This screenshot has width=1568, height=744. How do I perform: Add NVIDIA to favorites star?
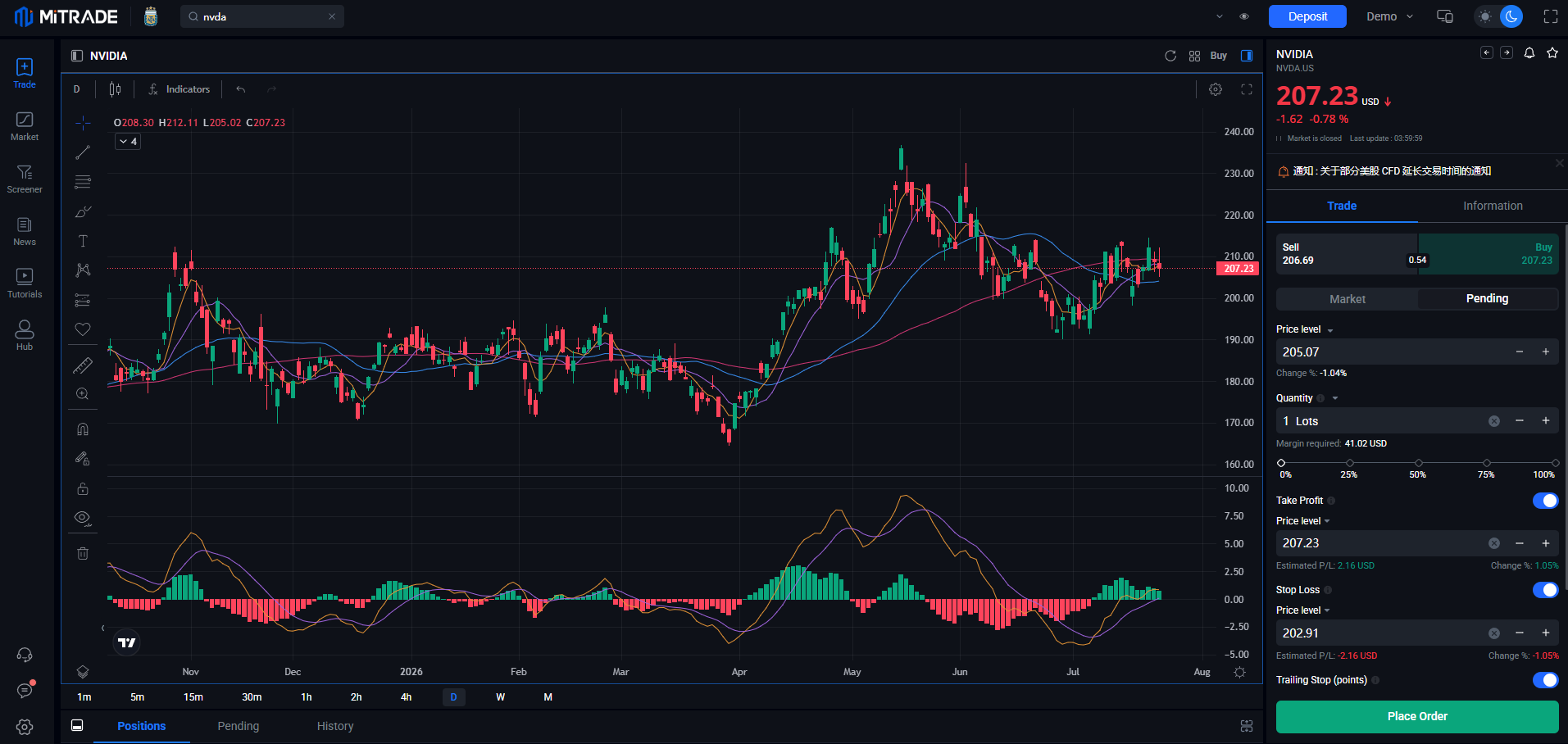pyautogui.click(x=1552, y=52)
